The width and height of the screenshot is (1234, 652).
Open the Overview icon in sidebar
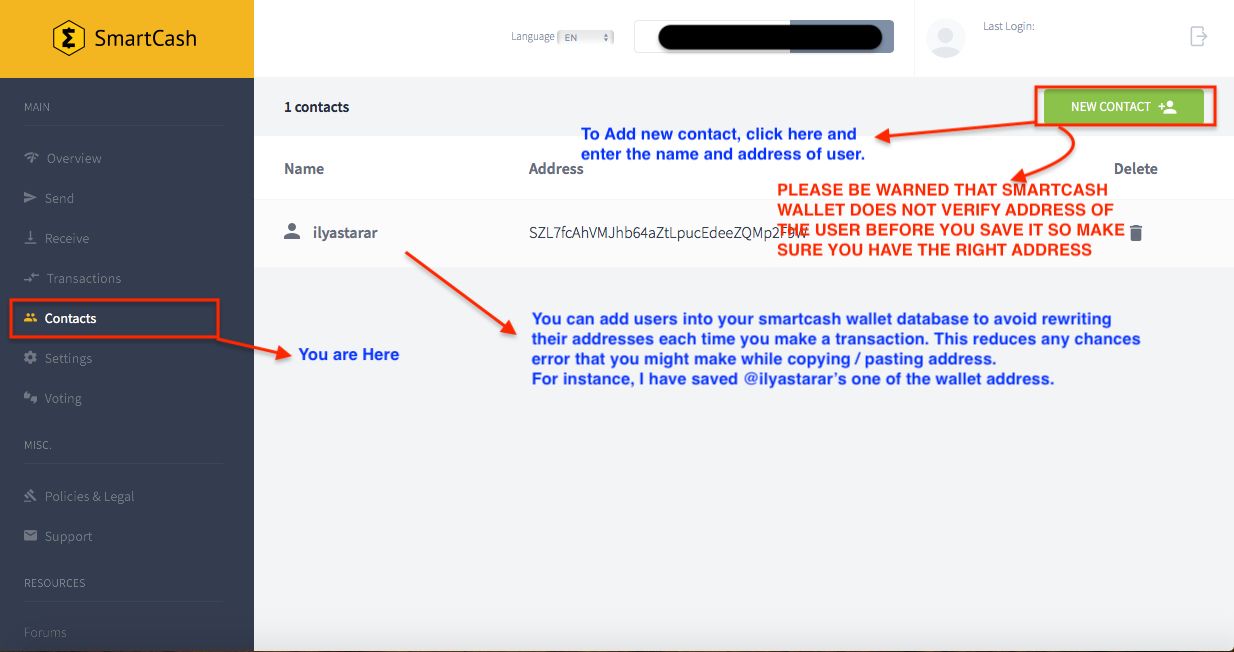(31, 158)
